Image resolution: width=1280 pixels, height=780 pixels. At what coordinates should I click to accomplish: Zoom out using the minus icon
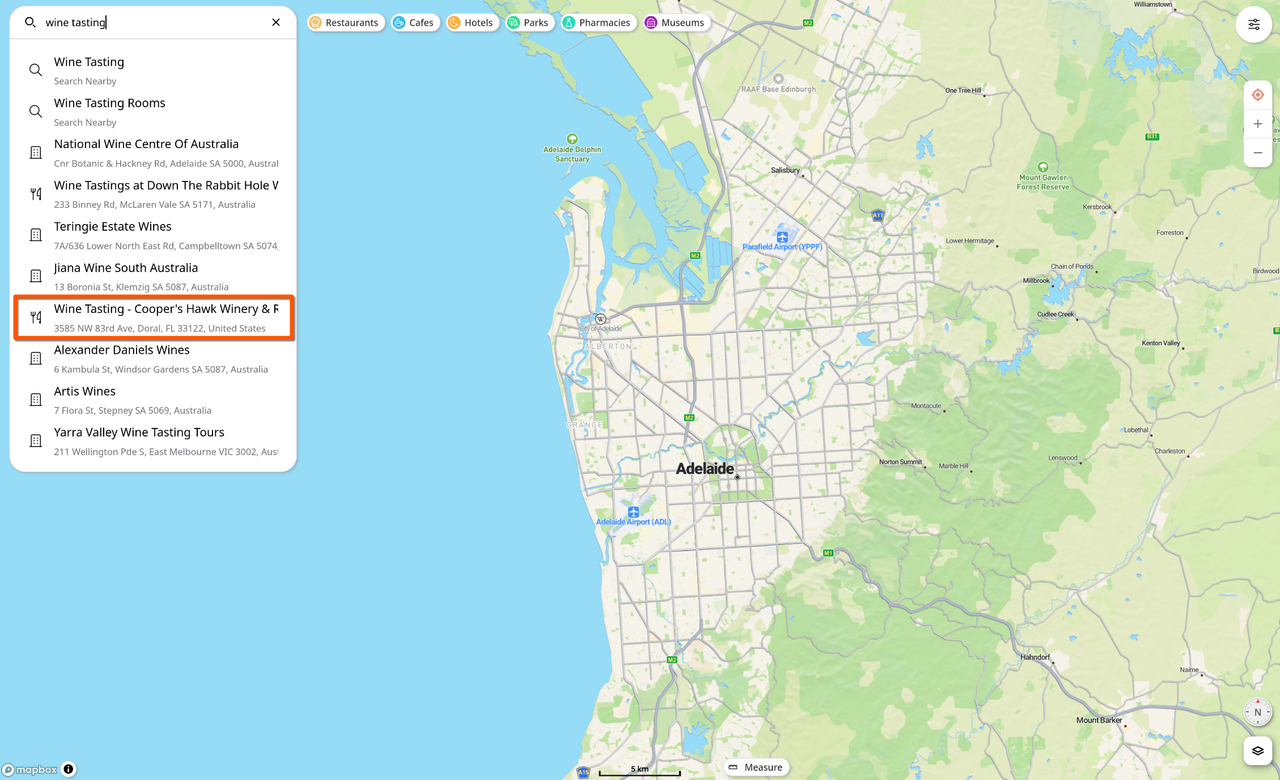tap(1257, 152)
